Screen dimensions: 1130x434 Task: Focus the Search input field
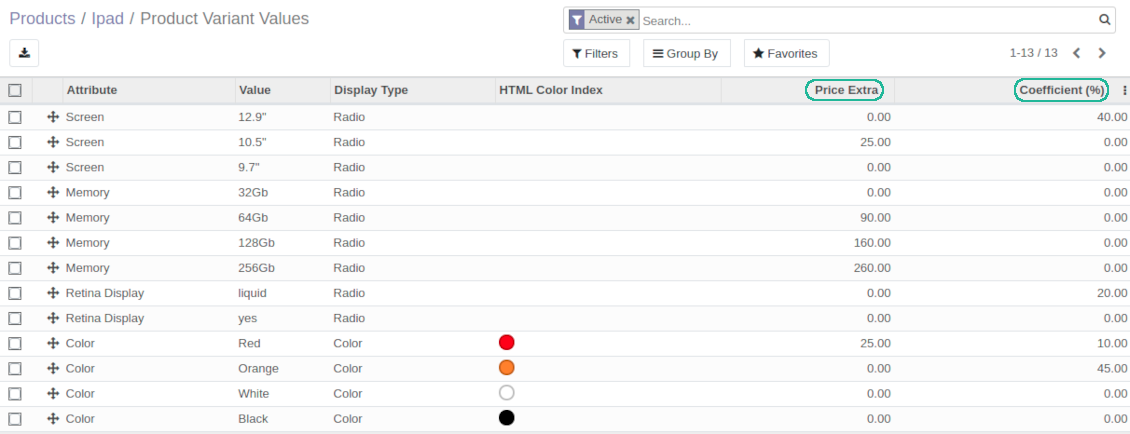click(x=868, y=21)
